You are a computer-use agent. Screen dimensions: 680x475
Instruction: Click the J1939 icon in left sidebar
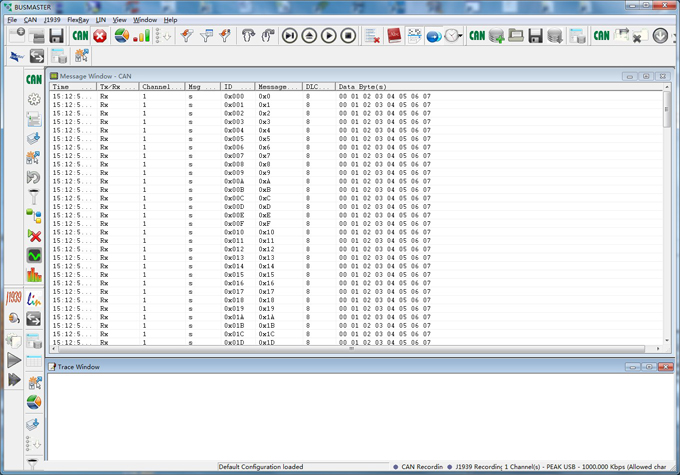[13, 298]
